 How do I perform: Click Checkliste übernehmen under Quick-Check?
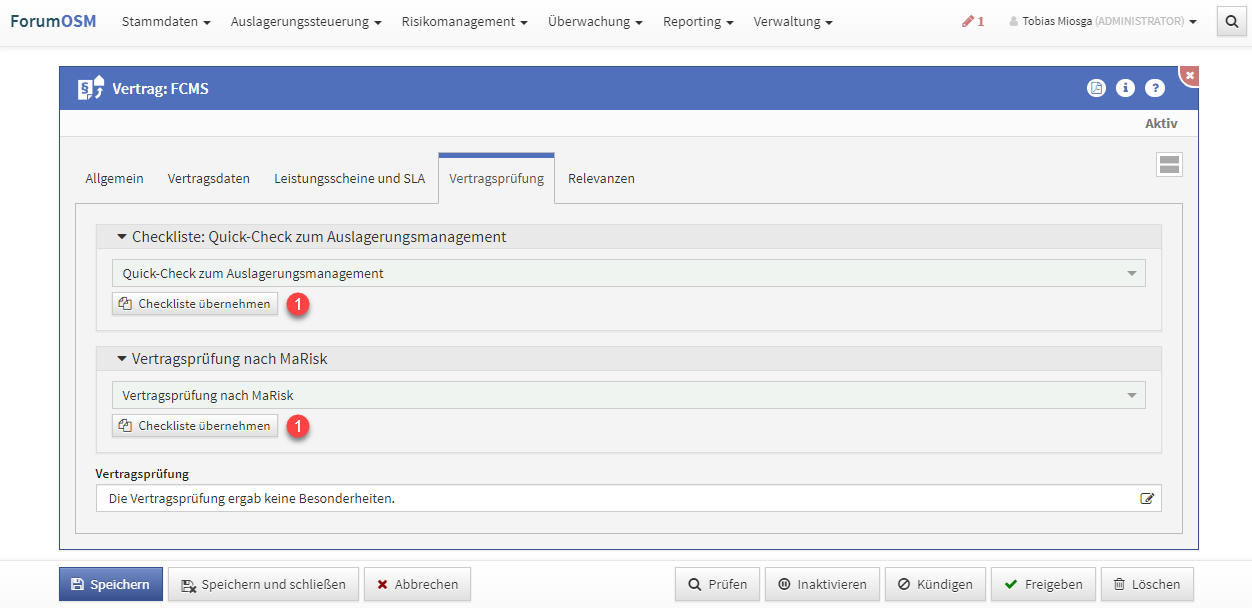tap(195, 304)
